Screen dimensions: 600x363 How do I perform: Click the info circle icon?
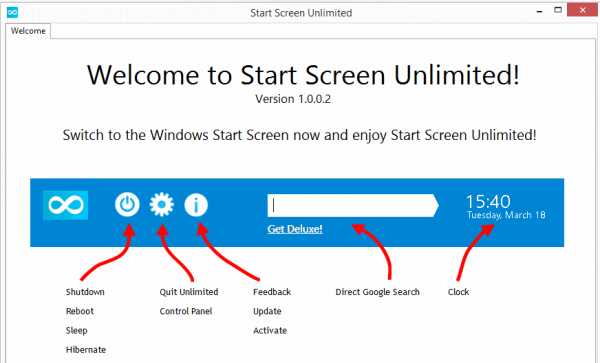[196, 205]
